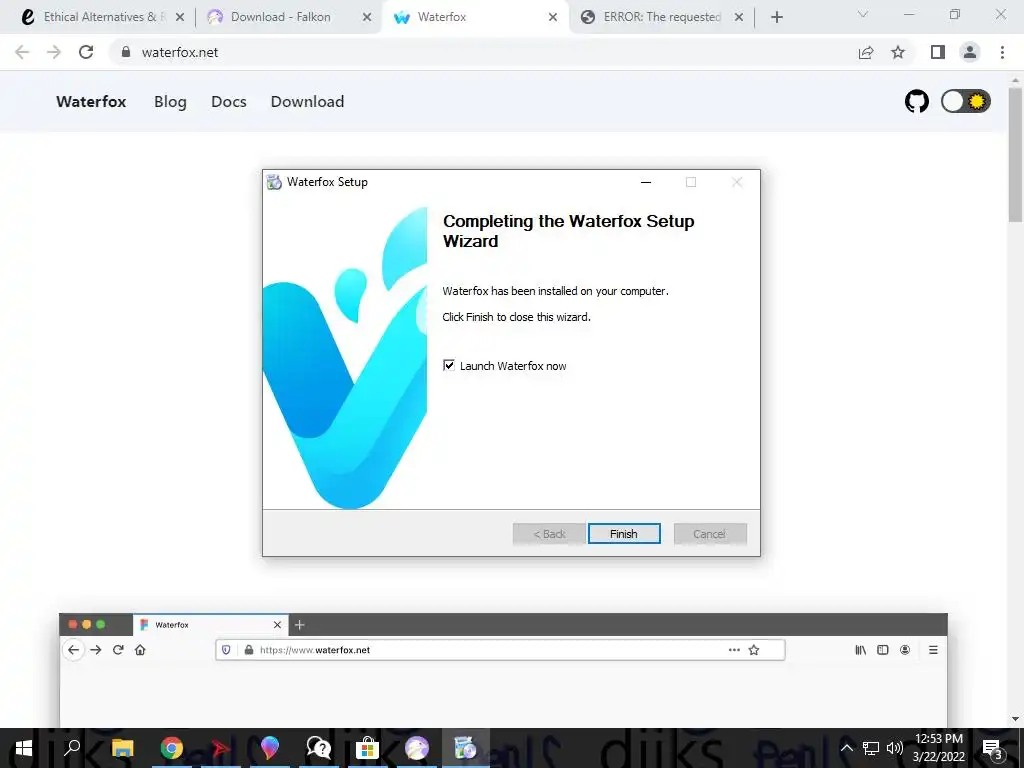The width and height of the screenshot is (1024, 768).
Task: Open network status tray icon
Action: coord(871,748)
